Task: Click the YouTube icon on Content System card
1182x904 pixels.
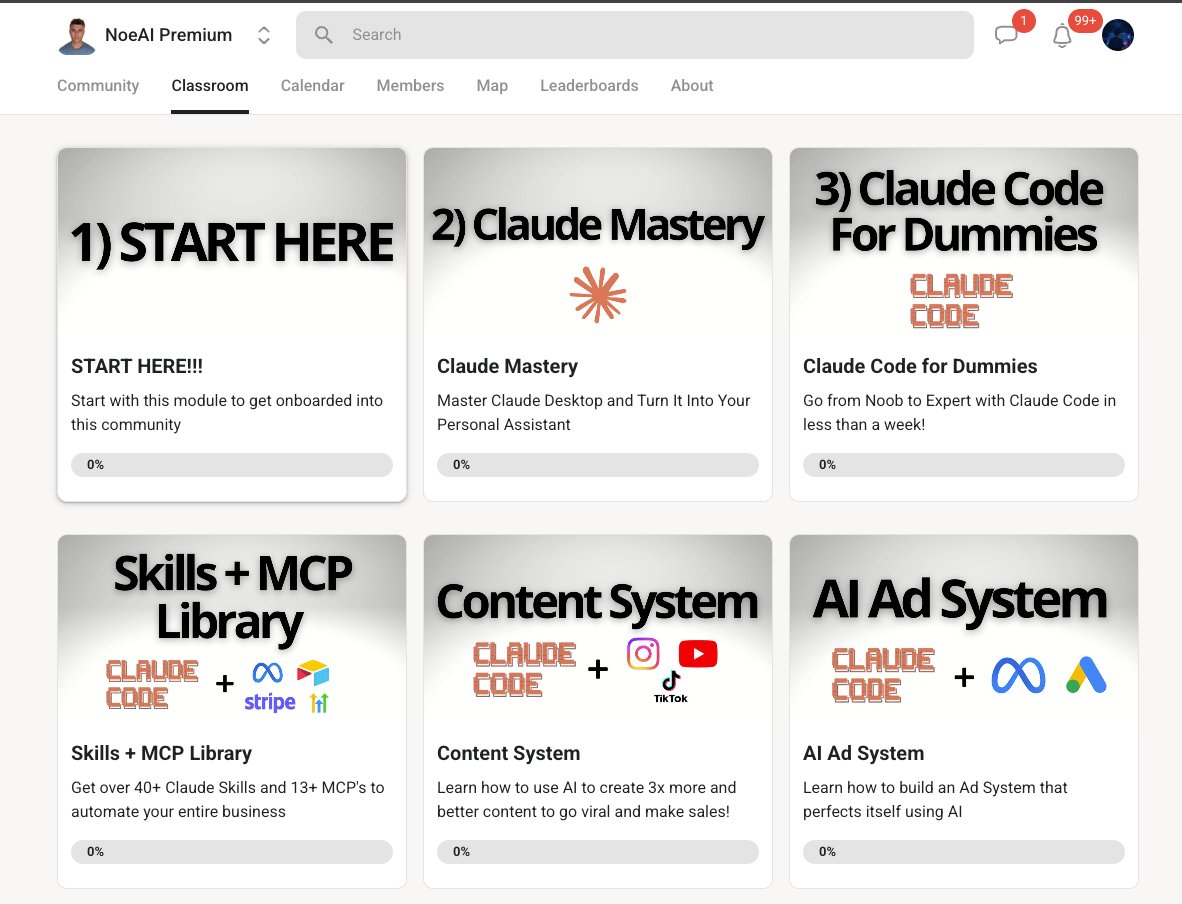Action: point(697,653)
